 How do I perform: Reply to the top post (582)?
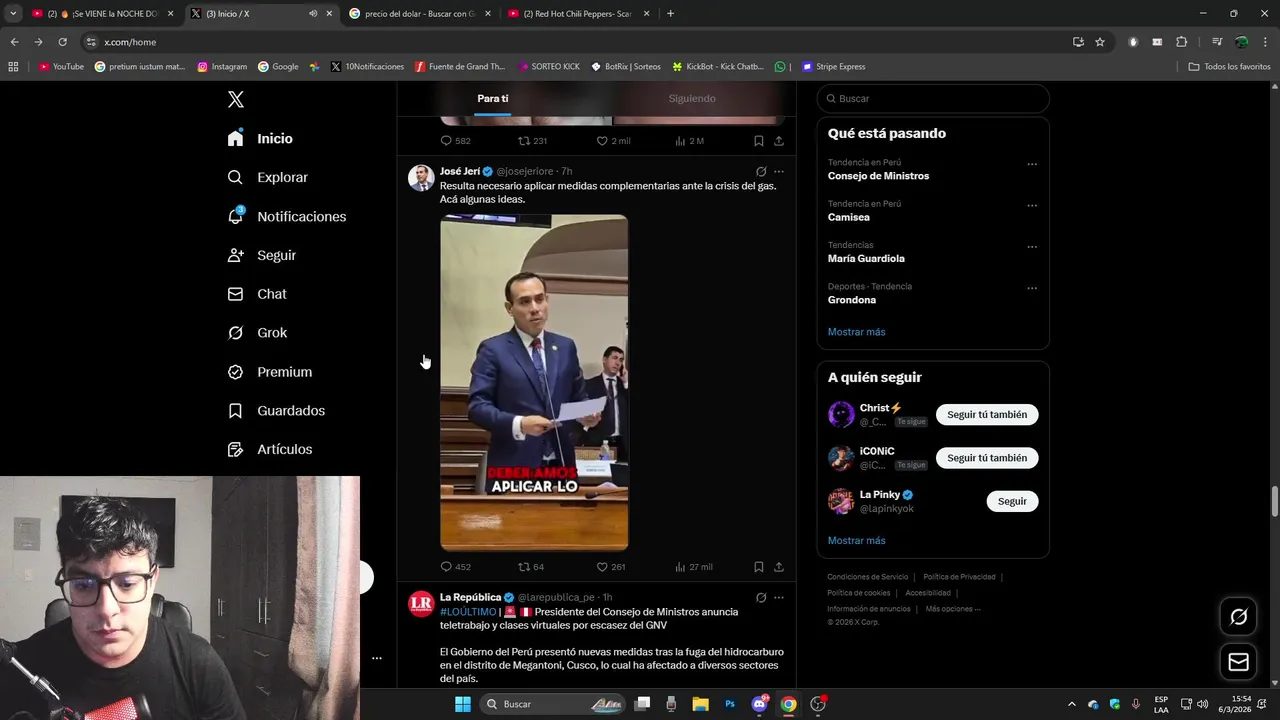tap(455, 141)
